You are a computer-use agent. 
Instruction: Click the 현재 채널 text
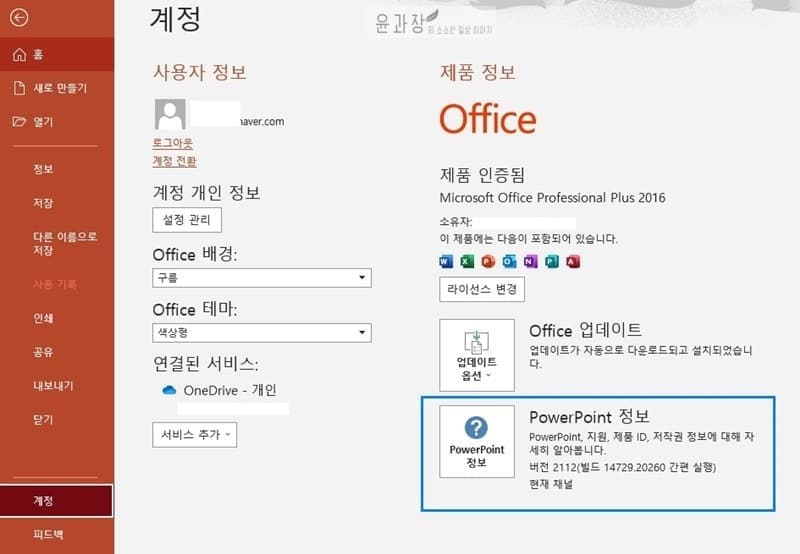pos(551,484)
